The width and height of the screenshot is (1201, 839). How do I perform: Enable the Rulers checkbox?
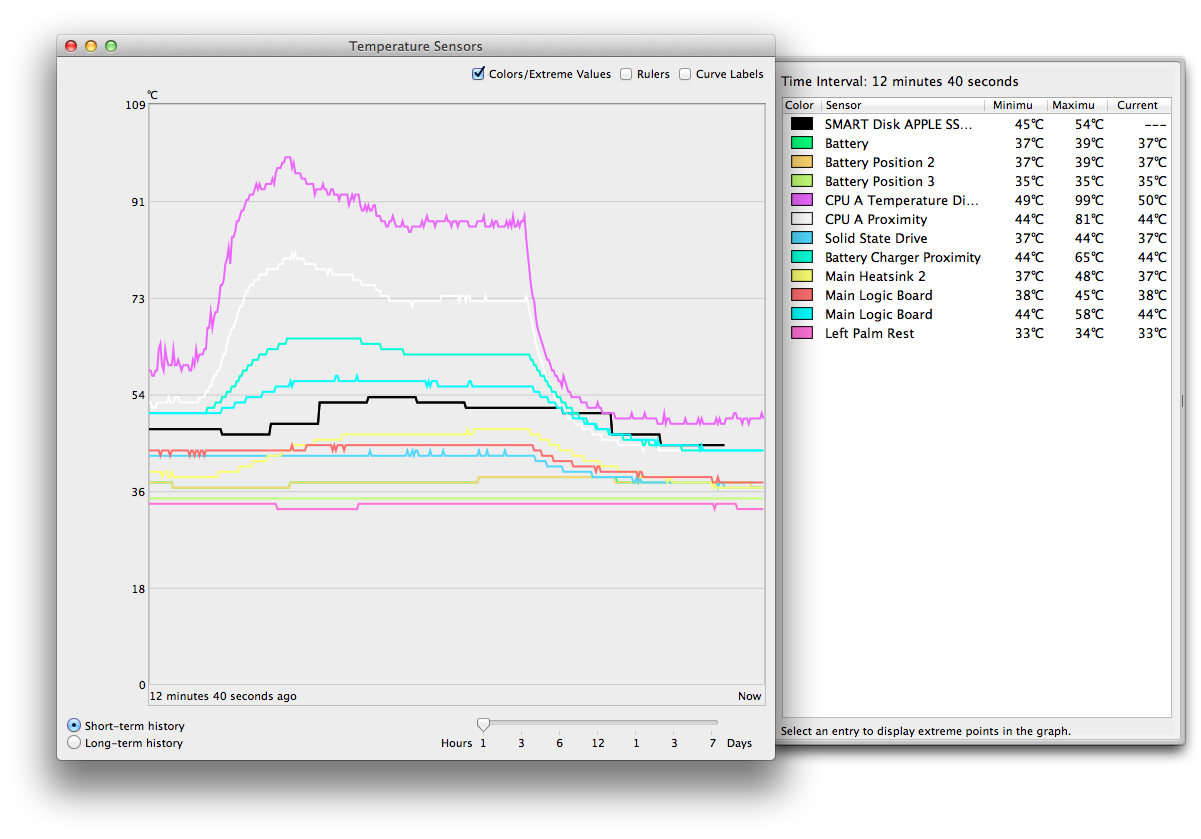[x=626, y=74]
